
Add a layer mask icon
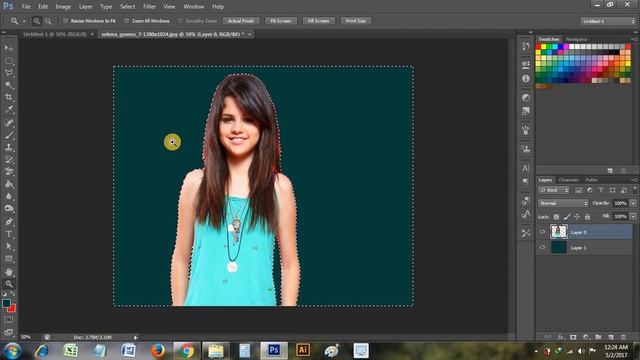coord(573,337)
